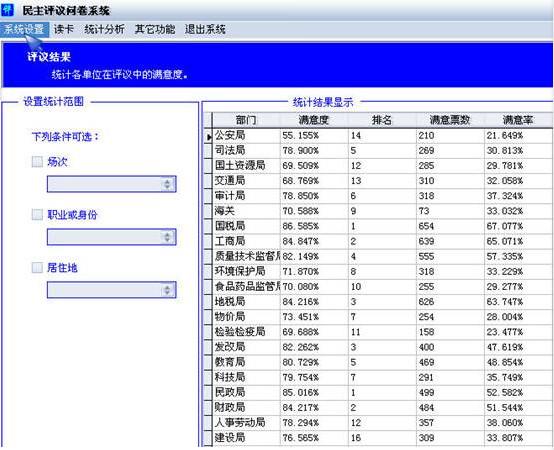Click the 55.155% satisfaction value
This screenshot has height=450, width=554.
300,136
